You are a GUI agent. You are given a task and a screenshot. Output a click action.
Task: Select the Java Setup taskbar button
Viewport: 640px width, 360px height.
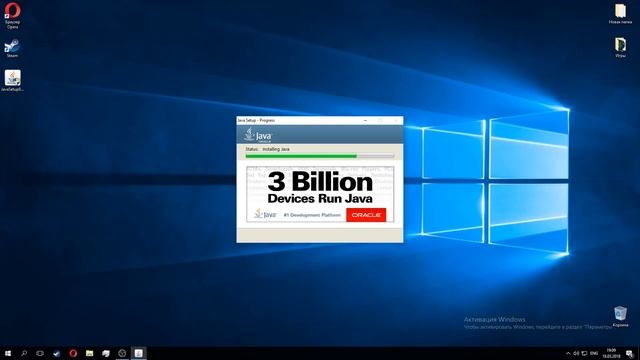click(x=138, y=353)
